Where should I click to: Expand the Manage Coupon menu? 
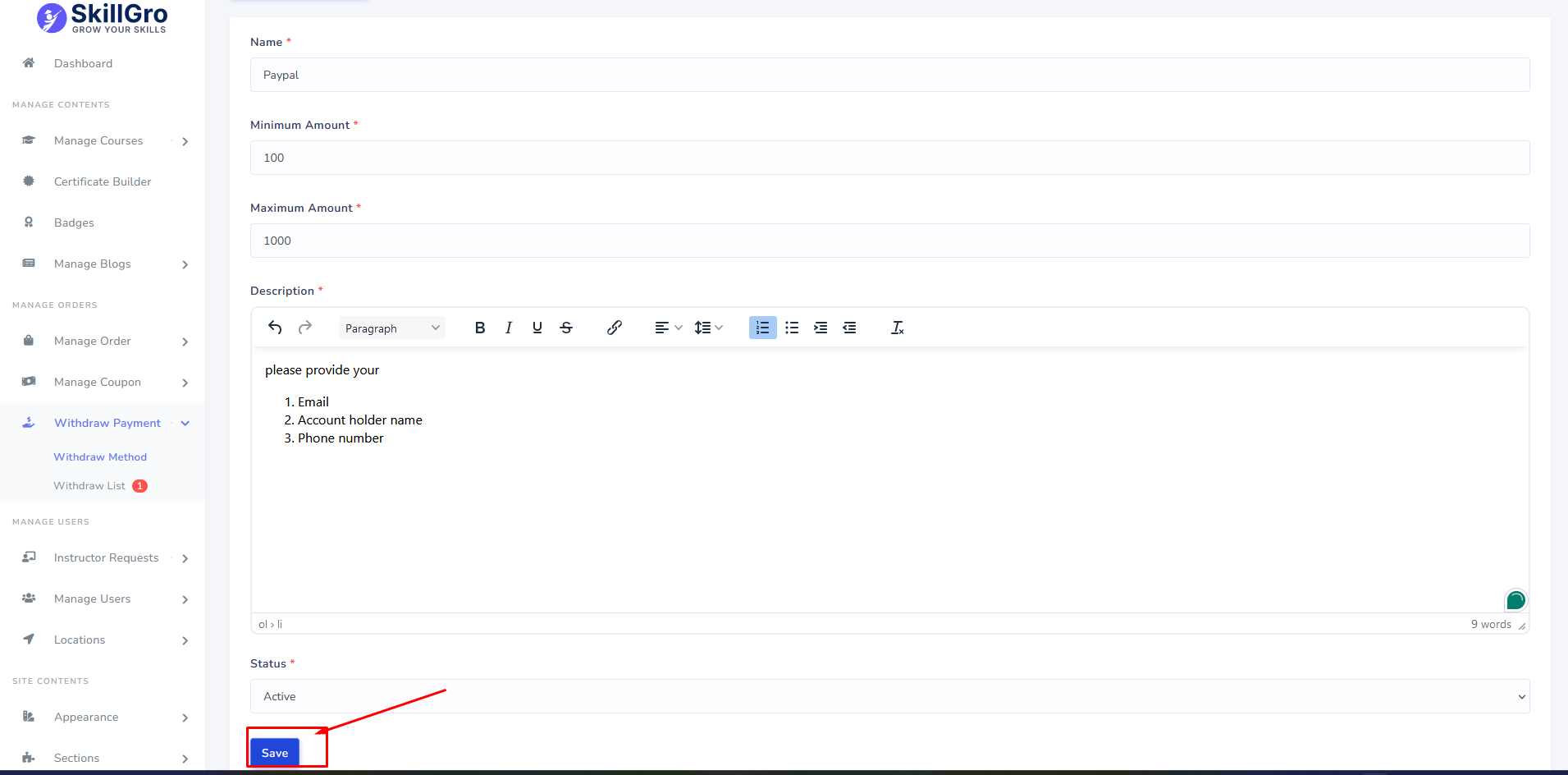pos(103,382)
